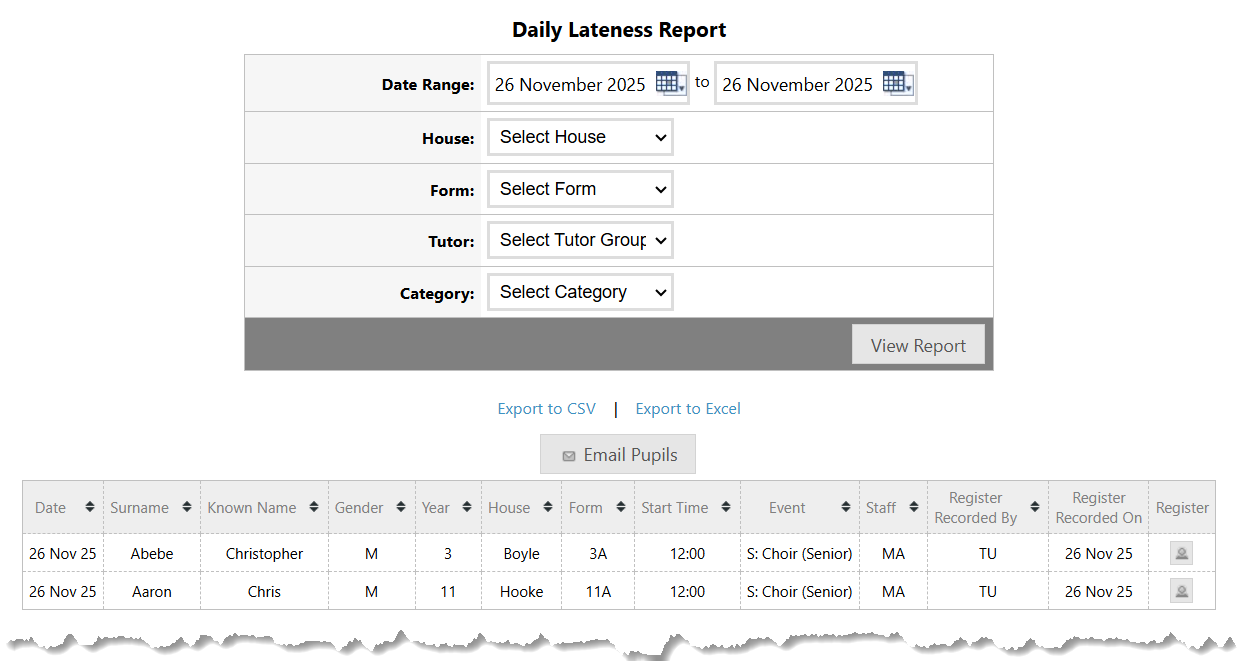Sort table by Known Name arrows

pos(314,507)
